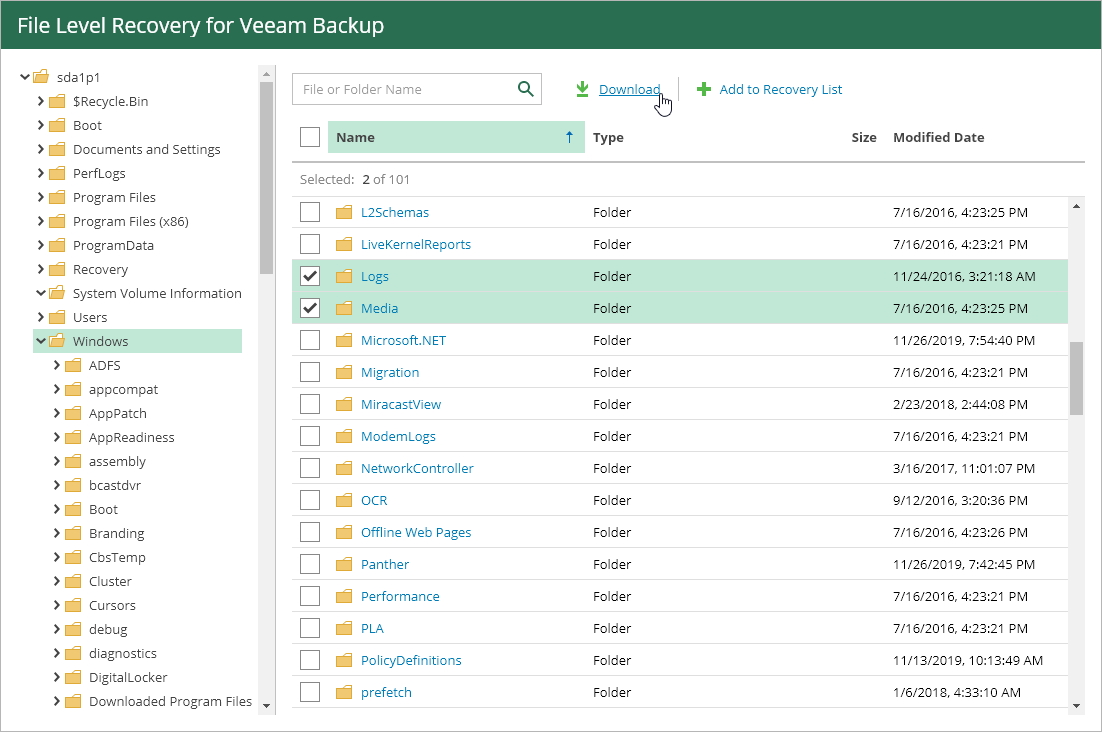The height and width of the screenshot is (732, 1102).
Task: Open the Offline Web Pages folder link
Action: point(416,532)
